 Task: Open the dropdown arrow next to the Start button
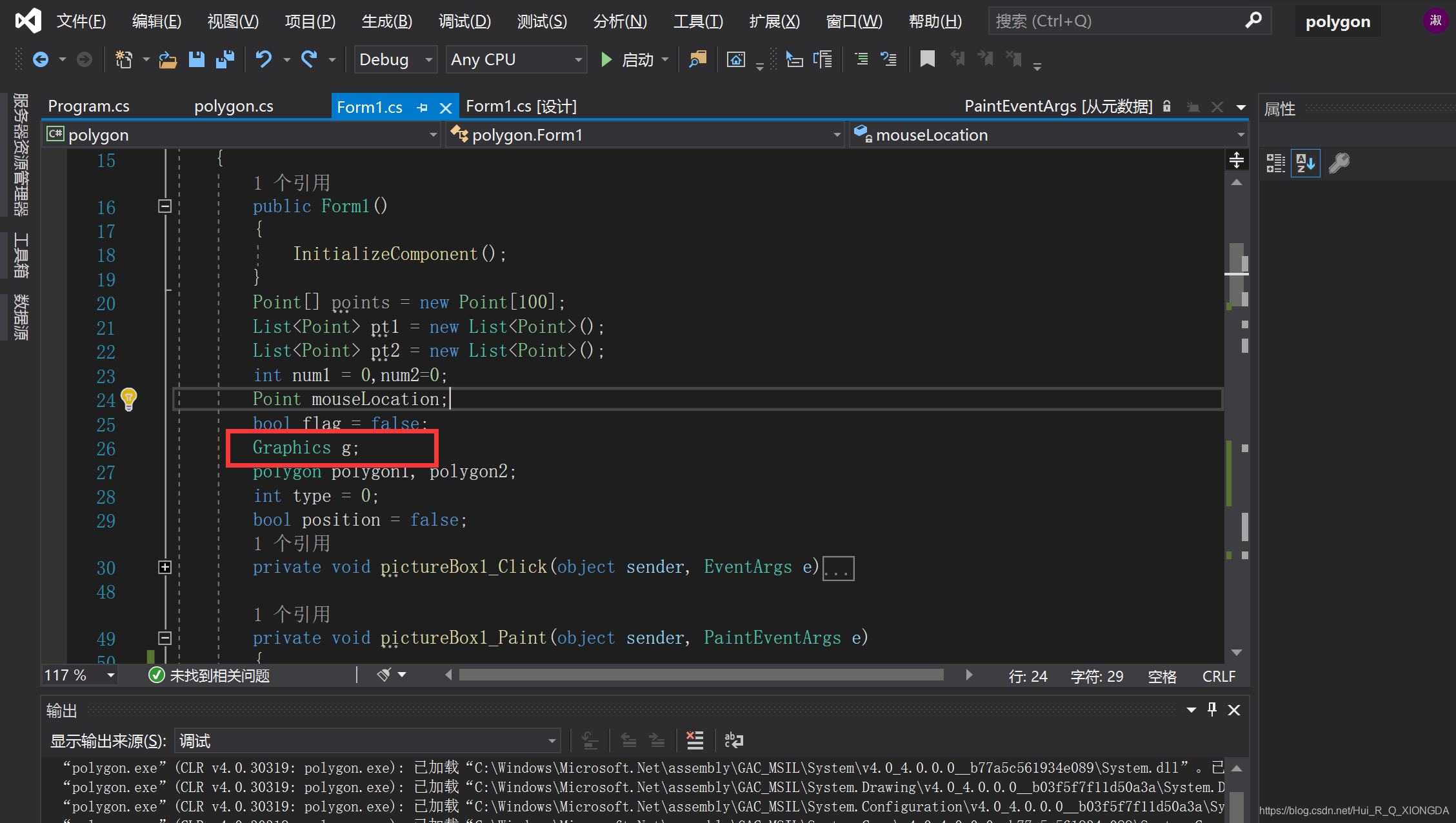(x=665, y=60)
